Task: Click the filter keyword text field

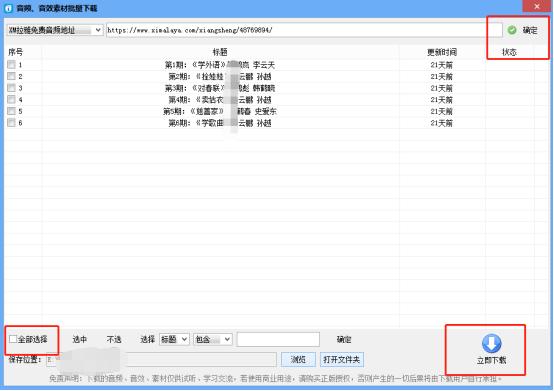Action: click(278, 339)
